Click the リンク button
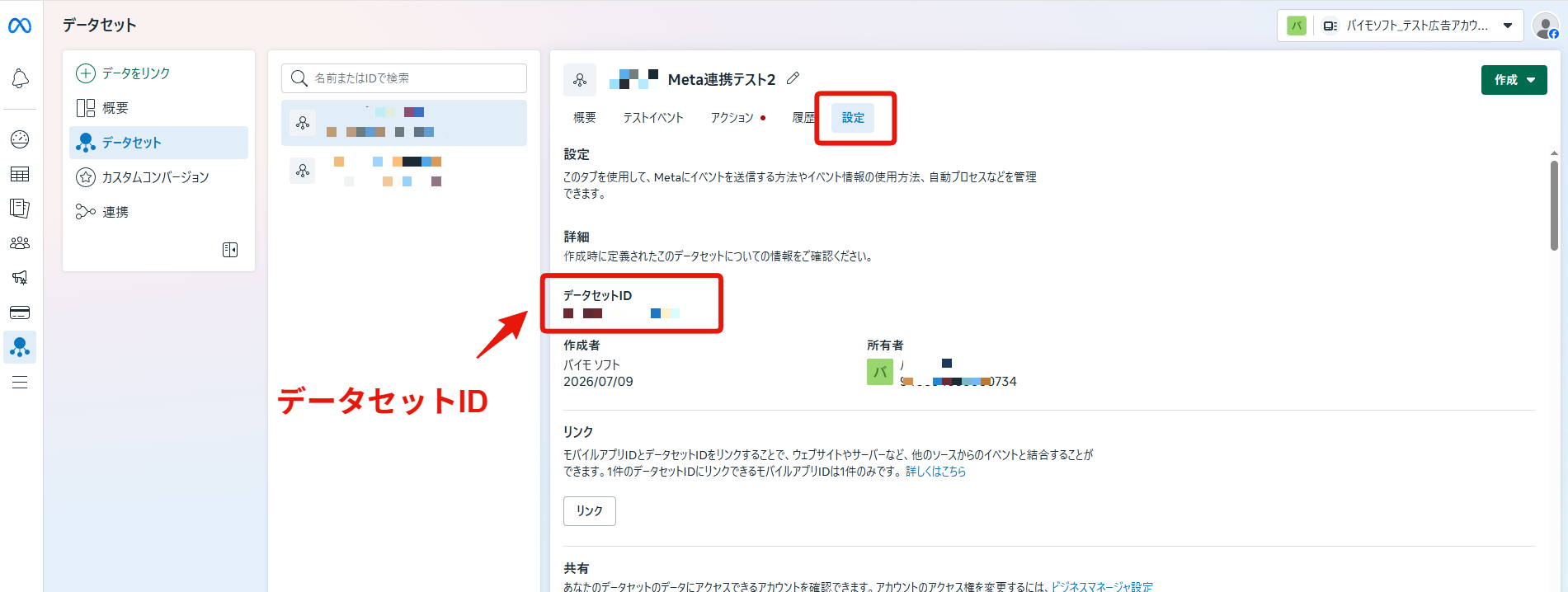This screenshot has width=1568, height=592. click(589, 511)
